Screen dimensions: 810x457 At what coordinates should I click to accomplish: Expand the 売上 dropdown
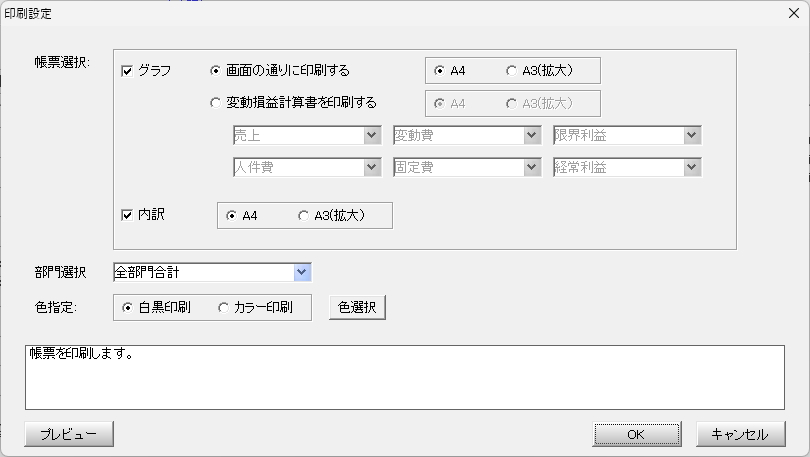[371, 135]
